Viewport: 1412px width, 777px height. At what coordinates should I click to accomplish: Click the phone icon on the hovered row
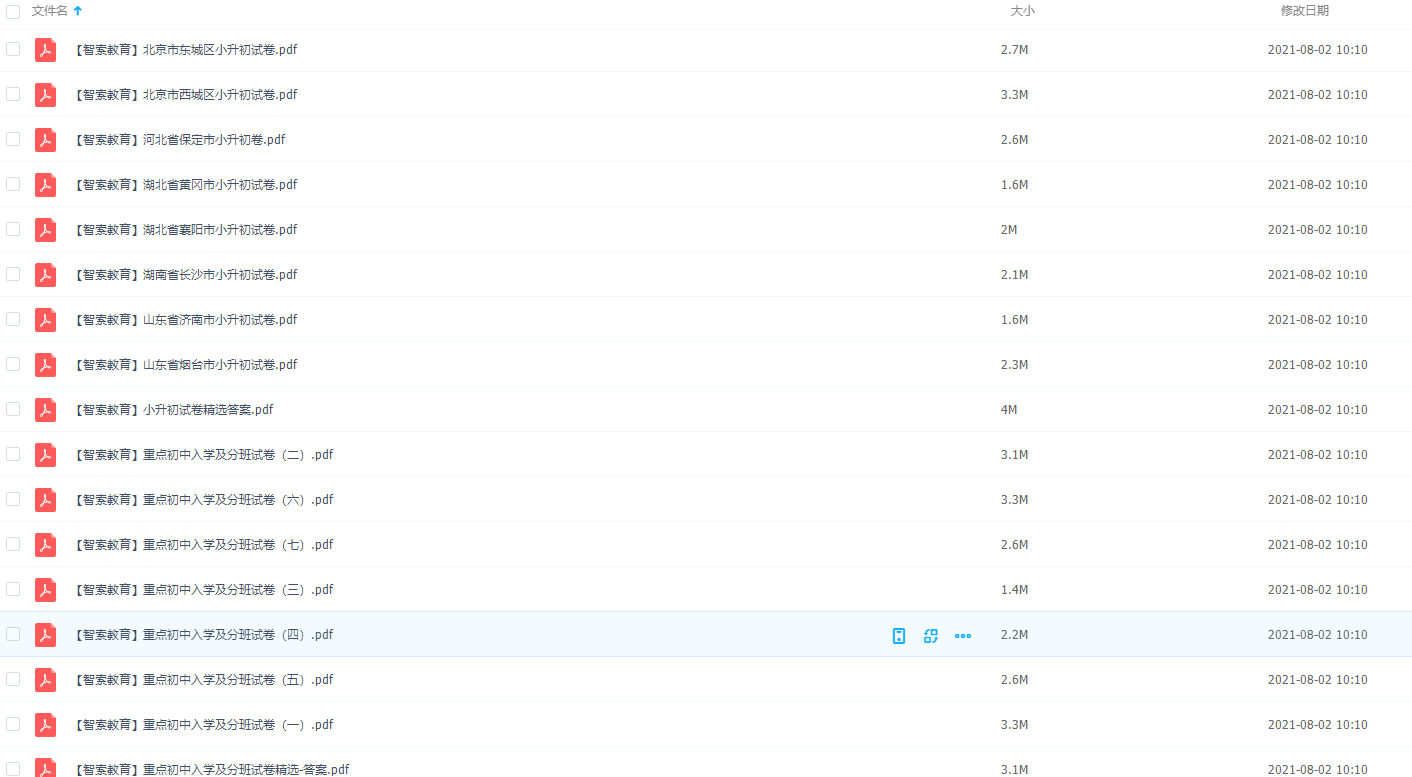coord(899,635)
